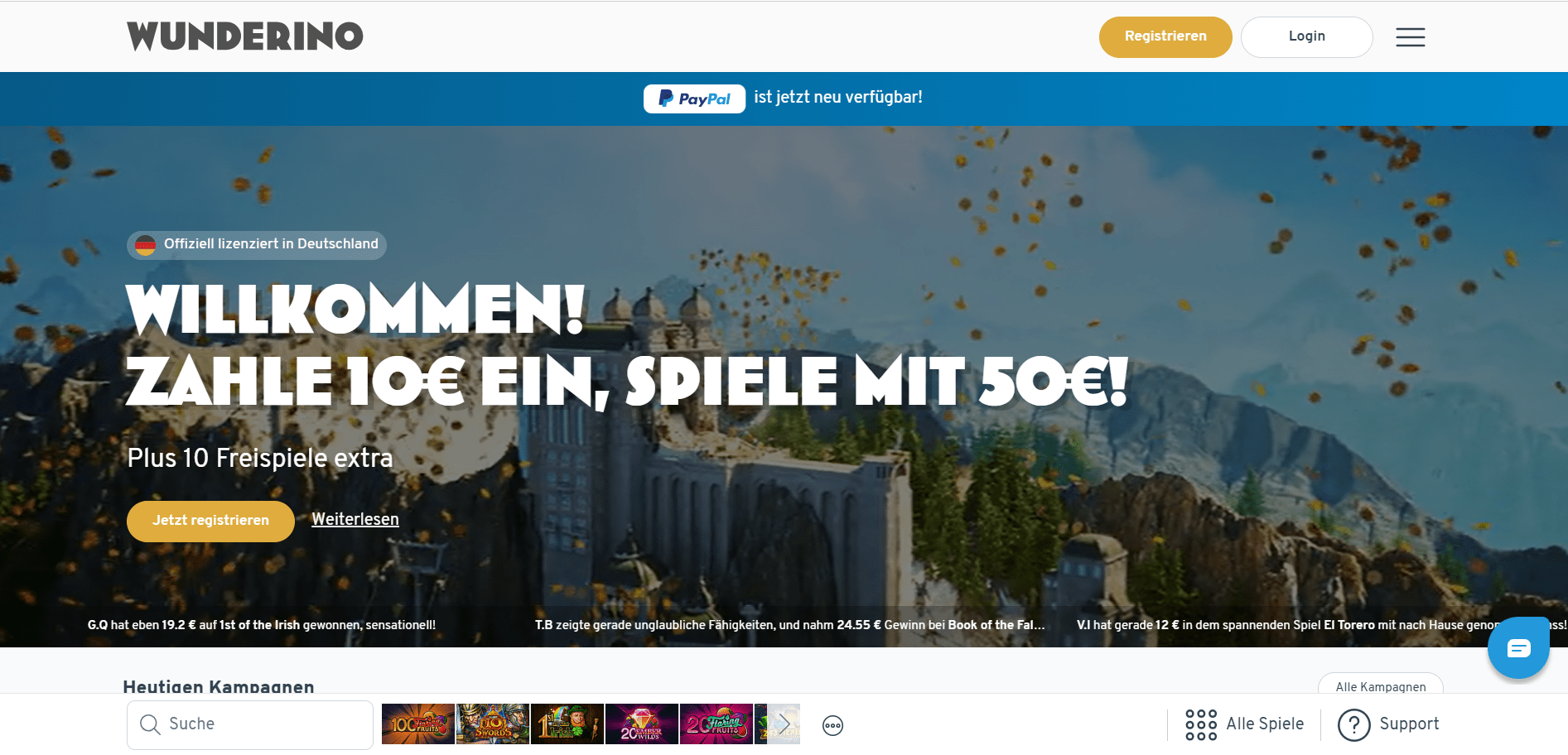The width and height of the screenshot is (1568, 755).
Task: Click the Wunderino logo
Action: click(x=245, y=36)
